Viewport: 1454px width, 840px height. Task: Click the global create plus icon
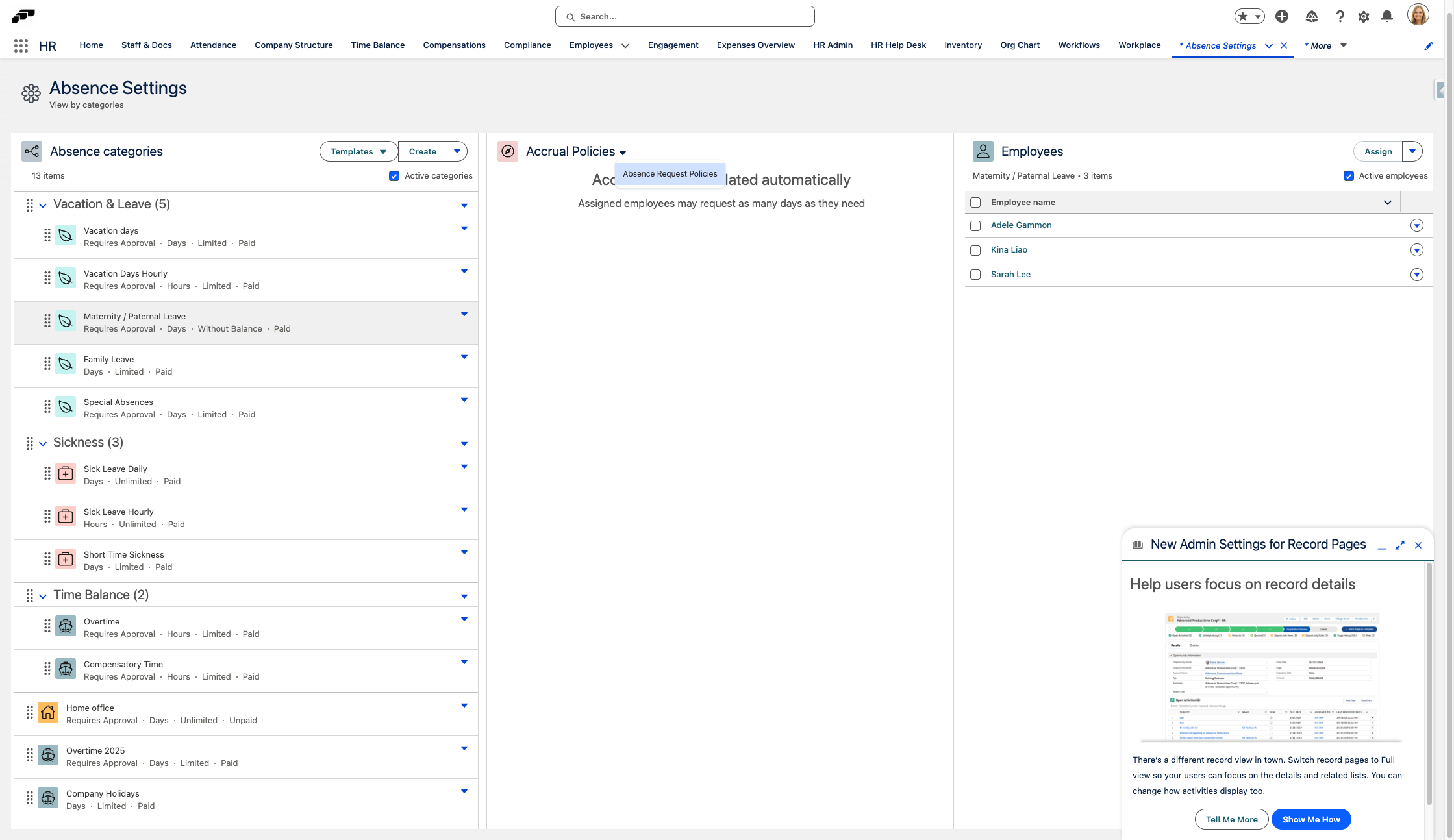point(1282,16)
